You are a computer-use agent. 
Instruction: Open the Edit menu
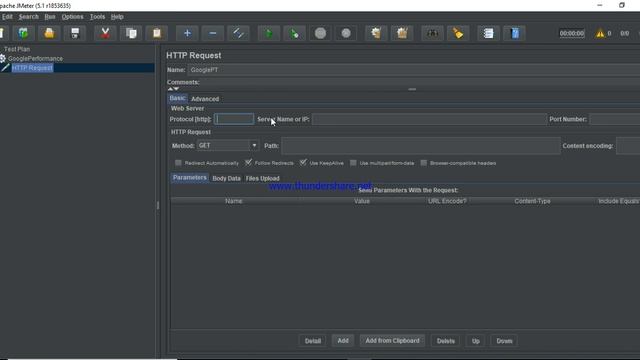[7, 17]
